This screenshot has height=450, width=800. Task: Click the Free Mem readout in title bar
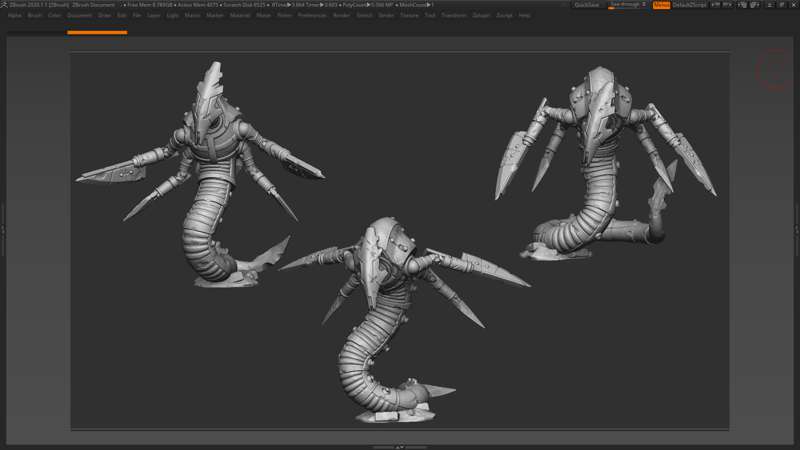pos(149,5)
